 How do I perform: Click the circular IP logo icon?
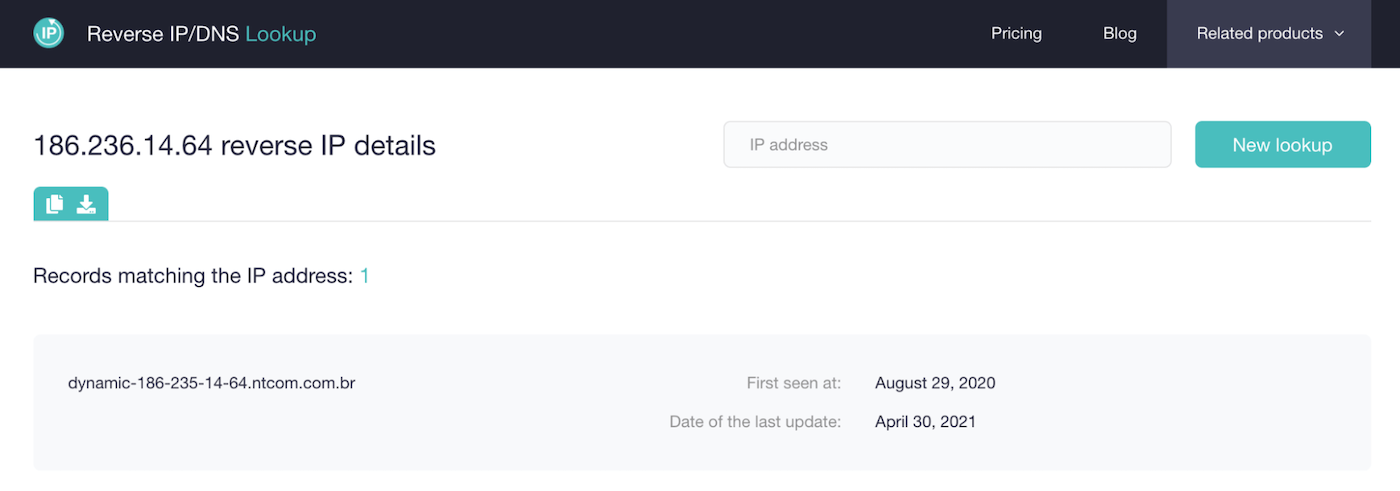click(x=48, y=33)
